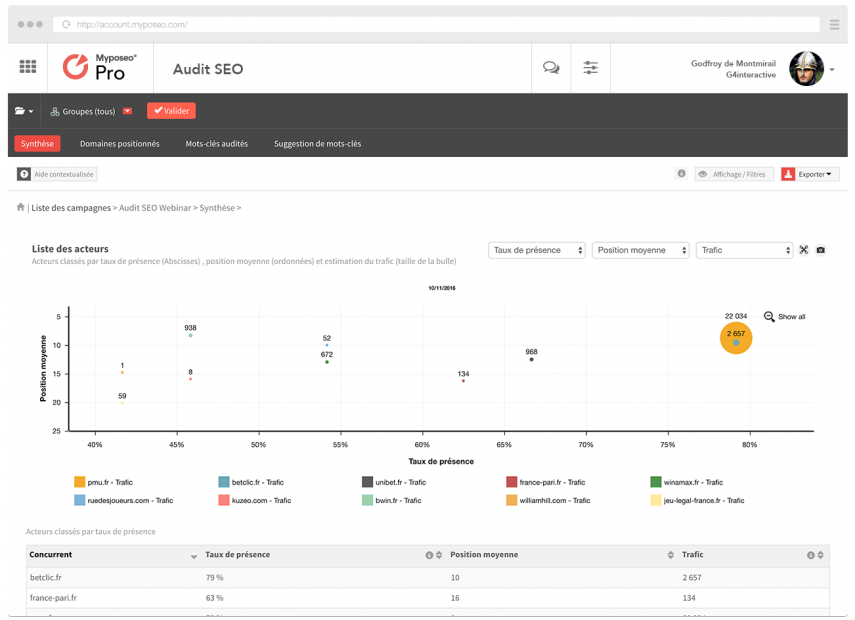The image size is (855, 620).
Task: Switch to Domaines positionnés tab
Action: pyautogui.click(x=120, y=144)
